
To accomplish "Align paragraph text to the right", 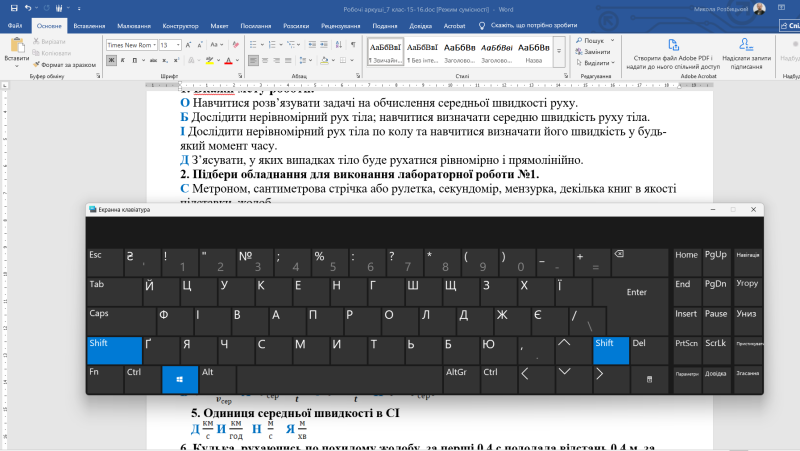I will point(277,60).
